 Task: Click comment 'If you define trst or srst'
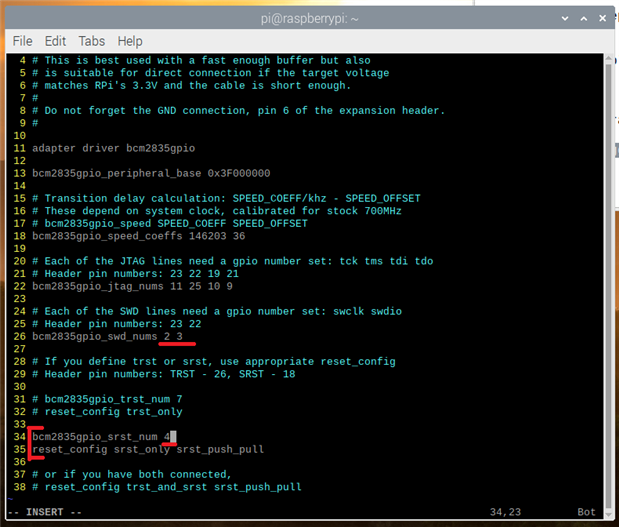click(128, 362)
